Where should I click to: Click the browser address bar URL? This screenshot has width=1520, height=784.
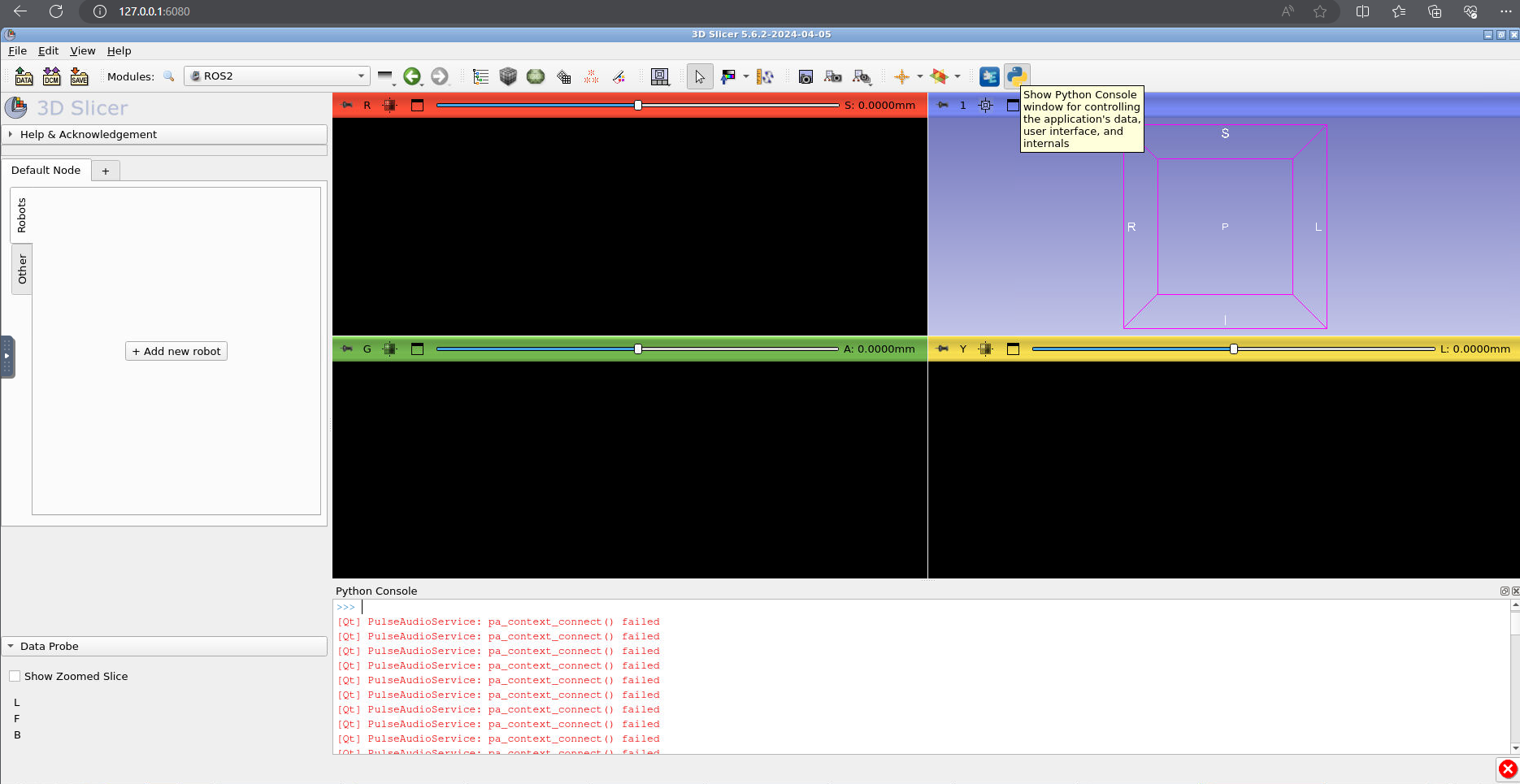154,11
